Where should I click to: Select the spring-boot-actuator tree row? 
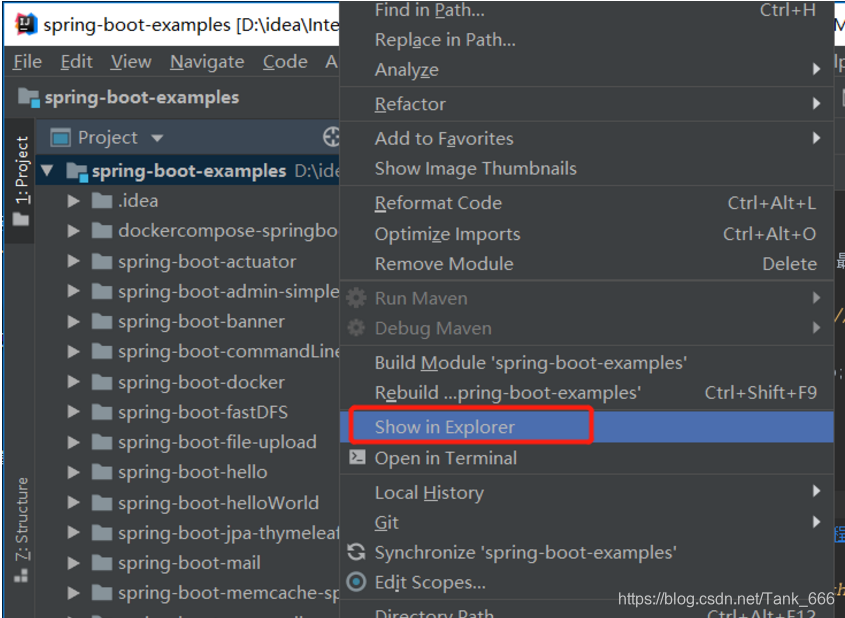pyautogui.click(x=188, y=261)
